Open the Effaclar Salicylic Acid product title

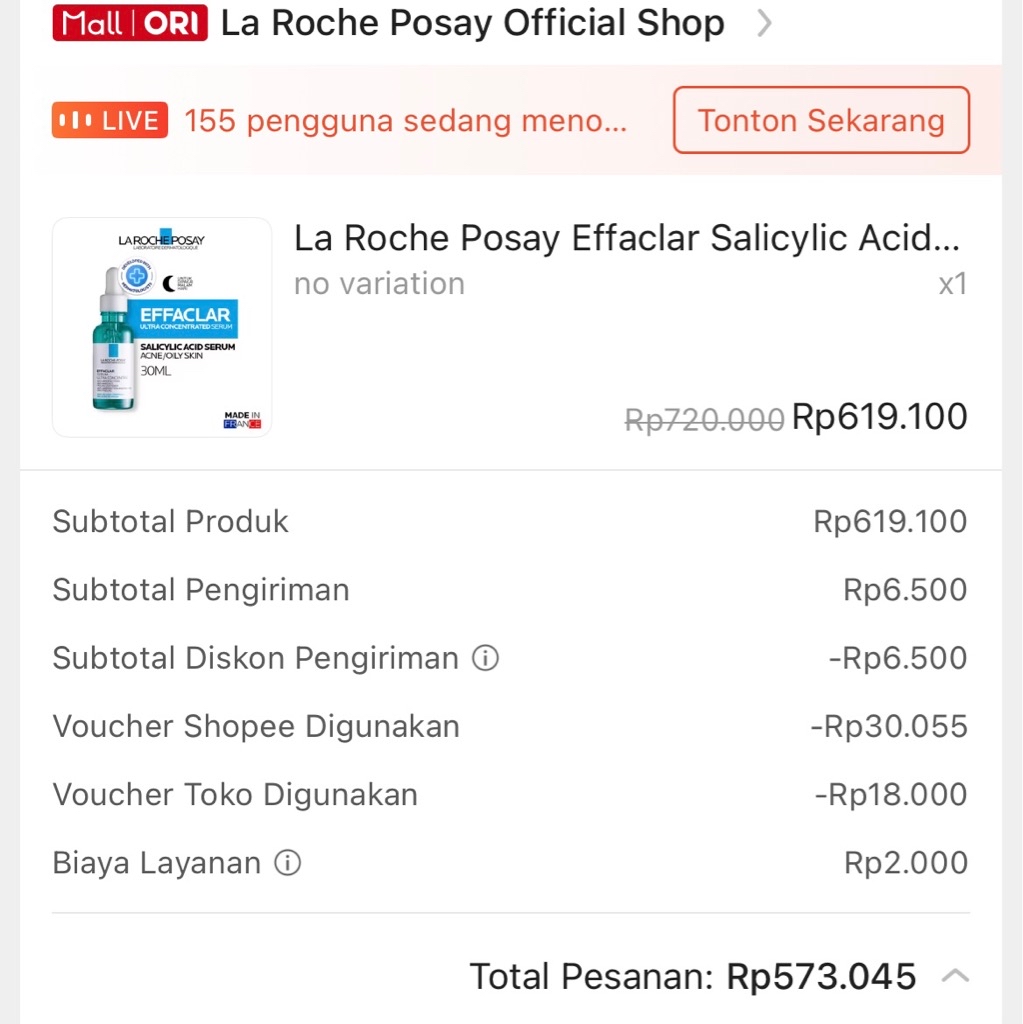tap(627, 238)
